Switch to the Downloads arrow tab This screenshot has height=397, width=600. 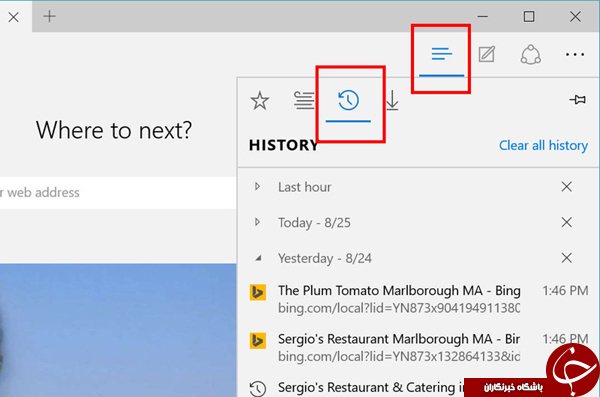point(392,100)
